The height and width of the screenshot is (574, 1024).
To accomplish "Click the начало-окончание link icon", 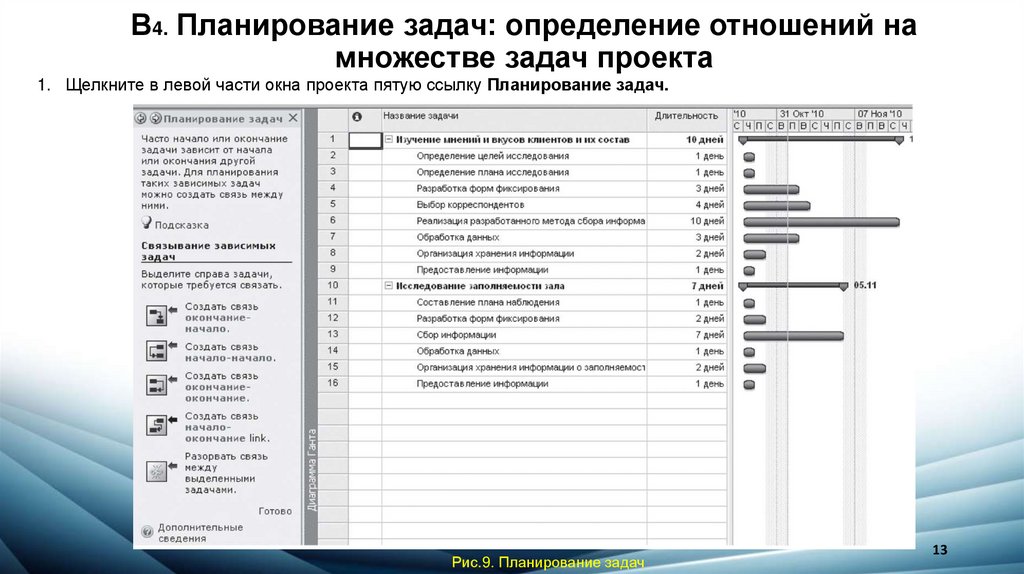I will click(x=157, y=426).
